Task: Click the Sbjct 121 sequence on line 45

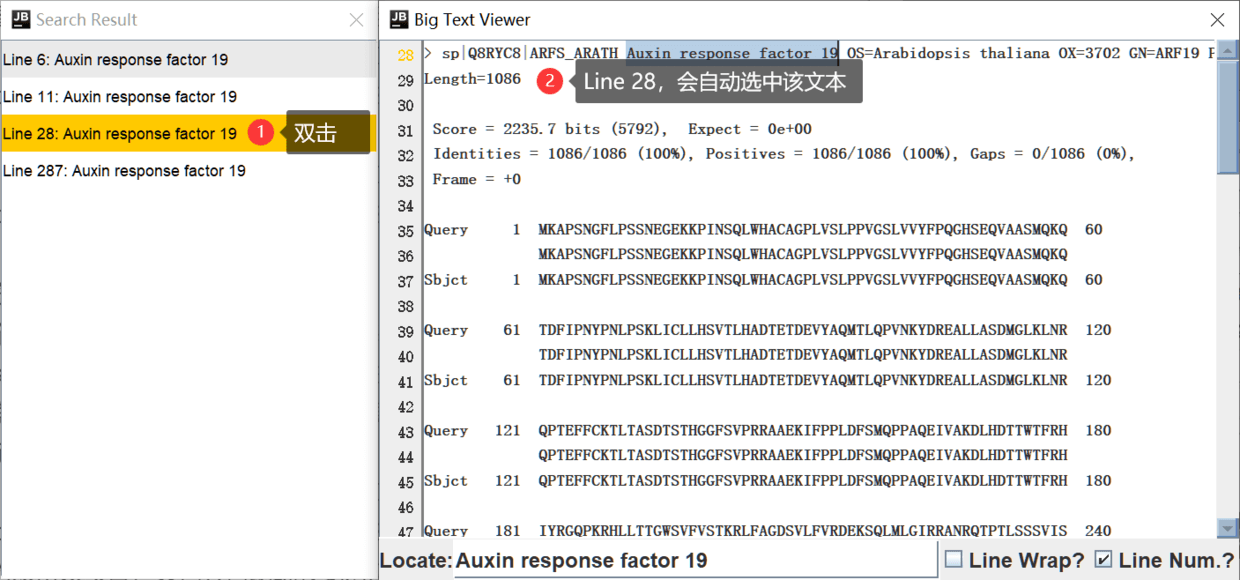Action: 802,481
